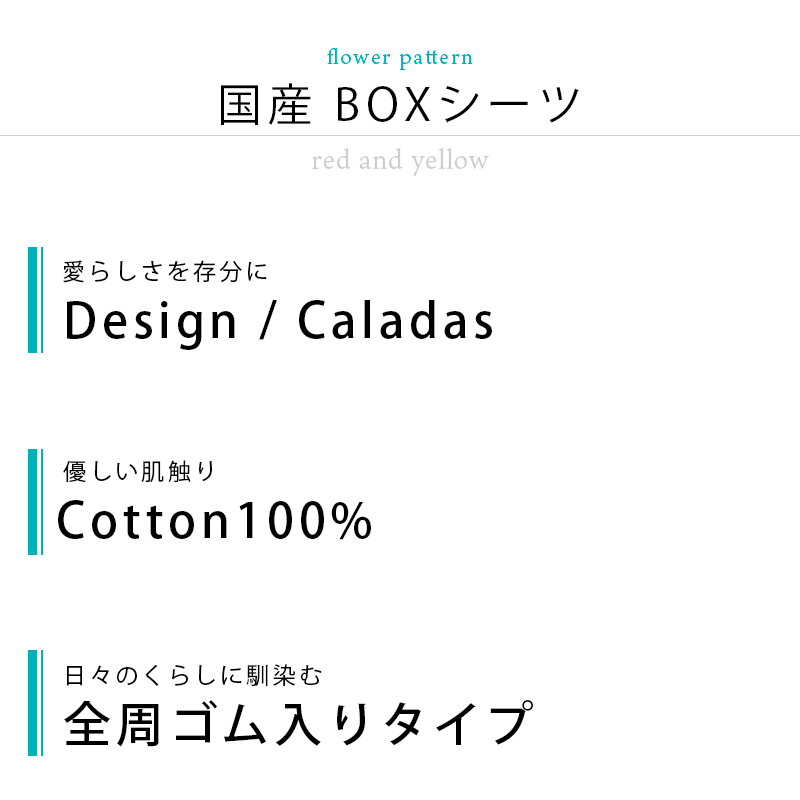
Task: Click the "全周" characters in the bottom heading
Action: tap(111, 725)
